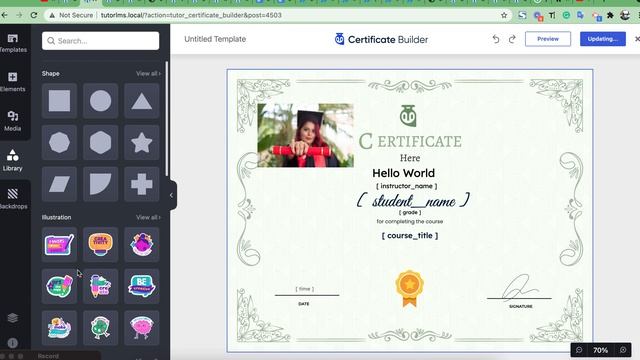Add the circle shape
This screenshot has height=360, width=640.
(100, 101)
